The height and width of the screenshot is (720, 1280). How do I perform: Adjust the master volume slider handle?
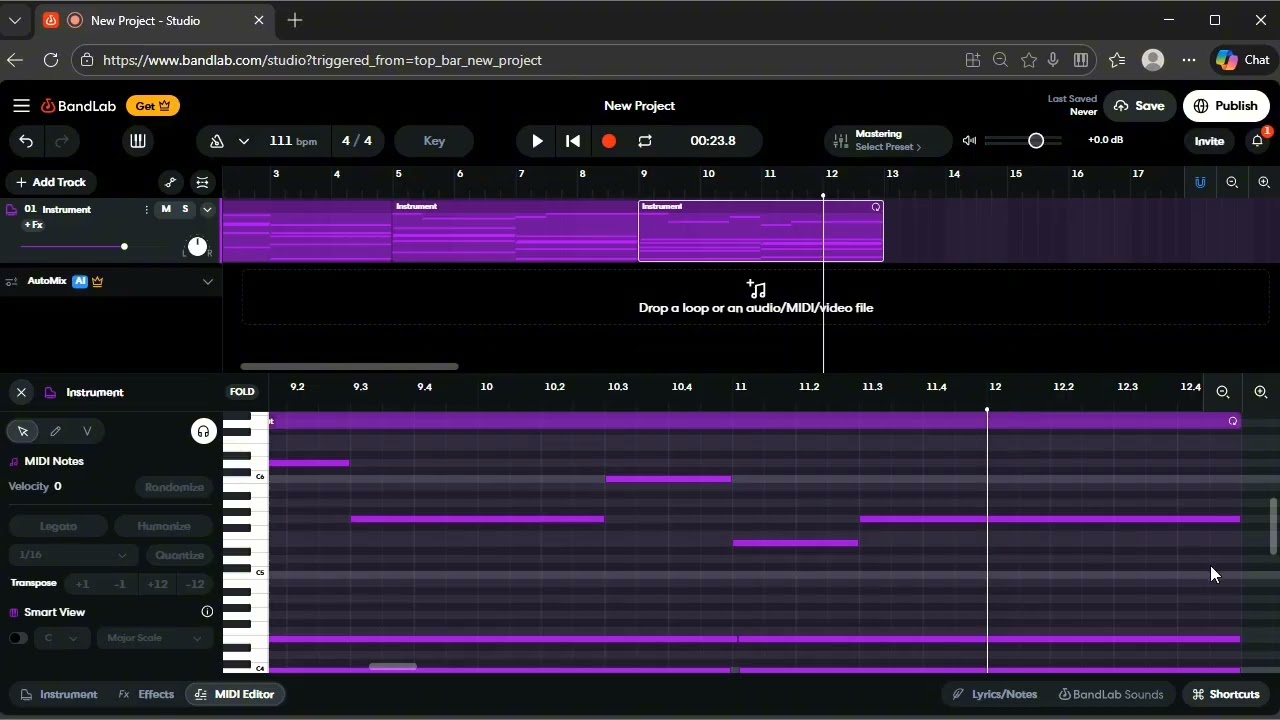pyautogui.click(x=1036, y=141)
